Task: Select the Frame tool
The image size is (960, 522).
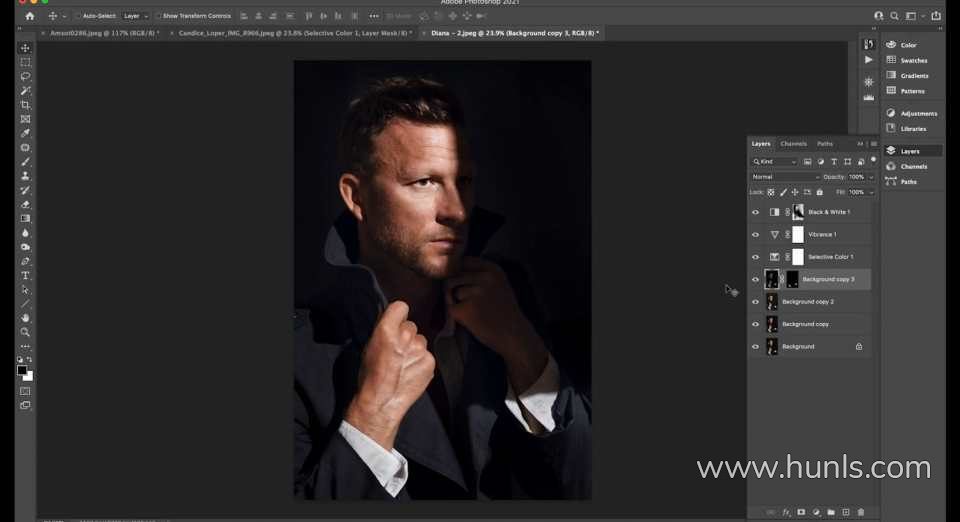Action: [25, 119]
